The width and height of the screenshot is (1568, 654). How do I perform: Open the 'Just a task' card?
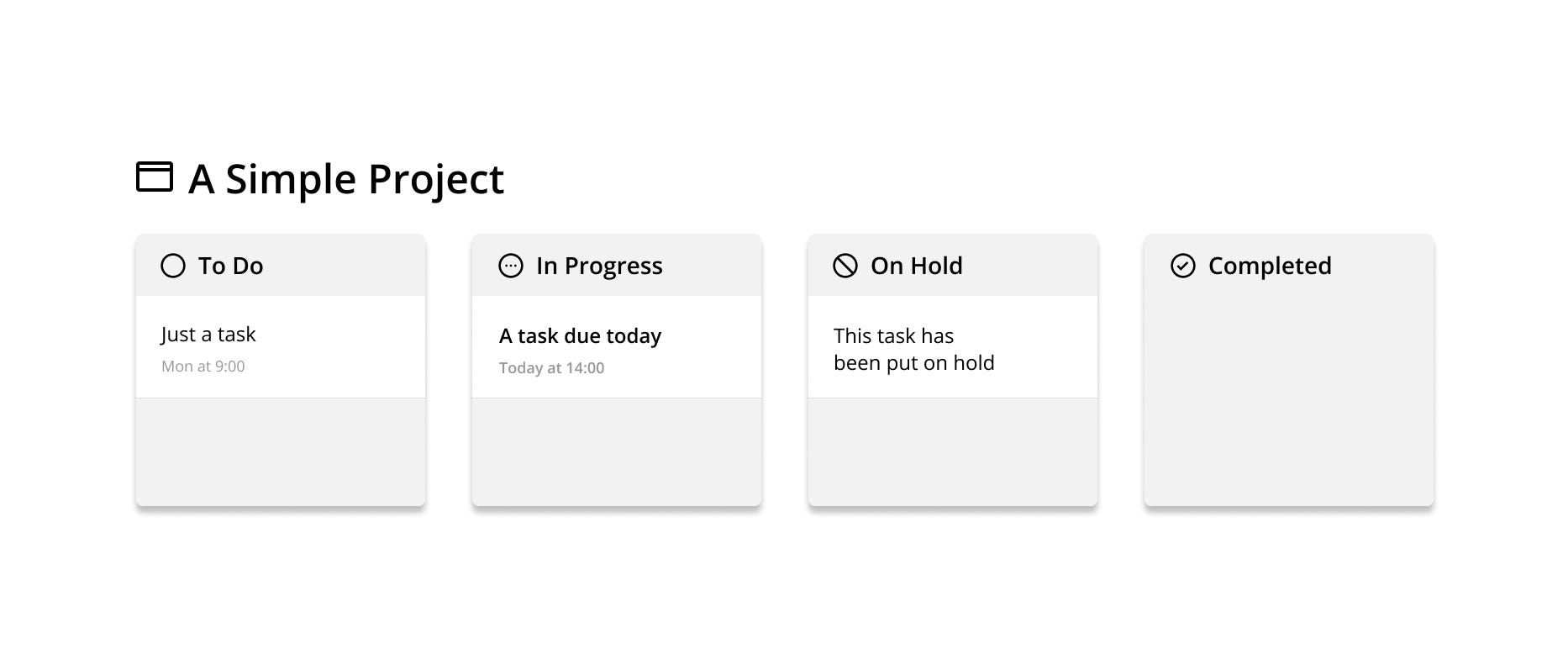click(x=280, y=346)
